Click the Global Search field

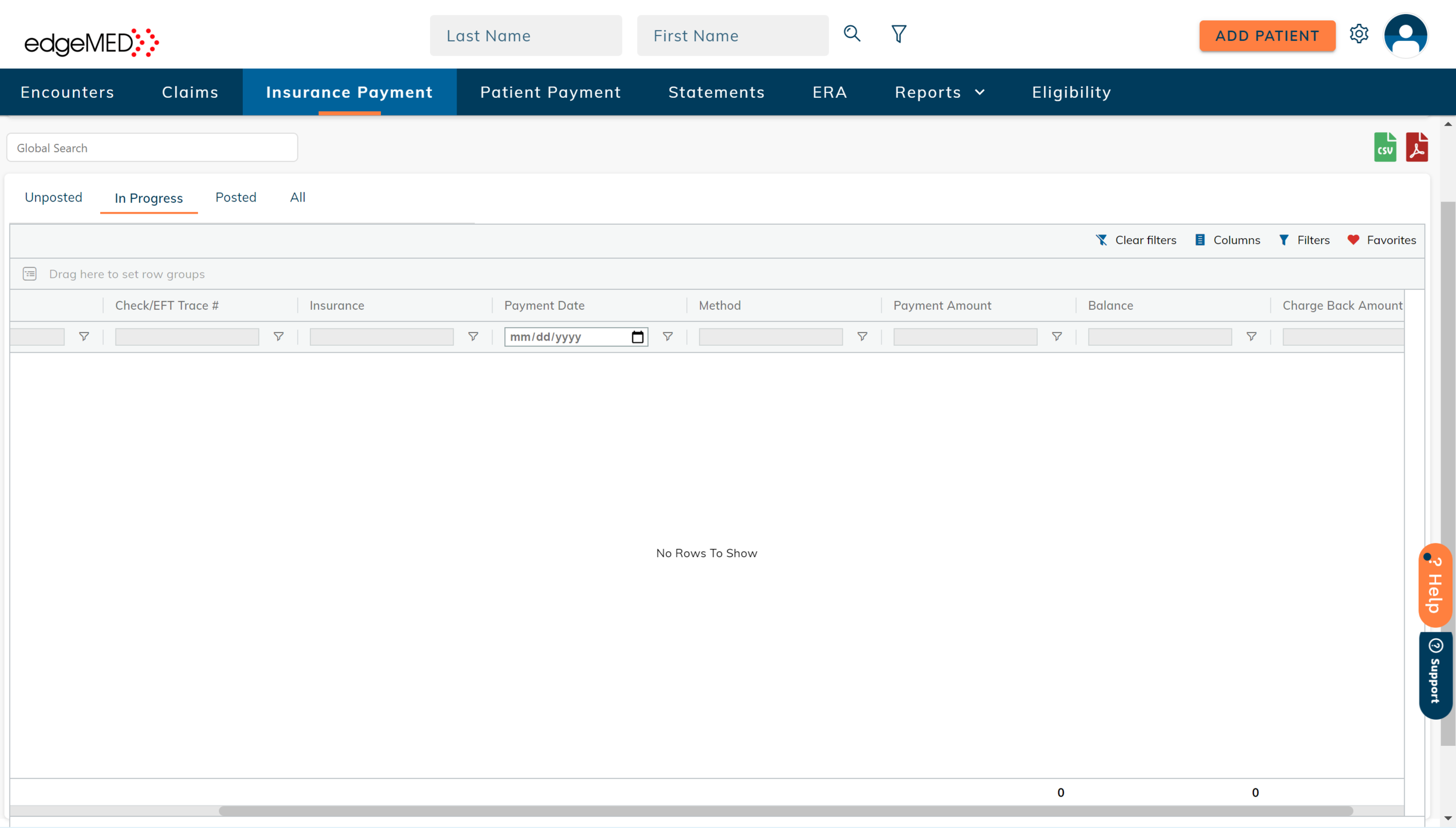tap(152, 148)
